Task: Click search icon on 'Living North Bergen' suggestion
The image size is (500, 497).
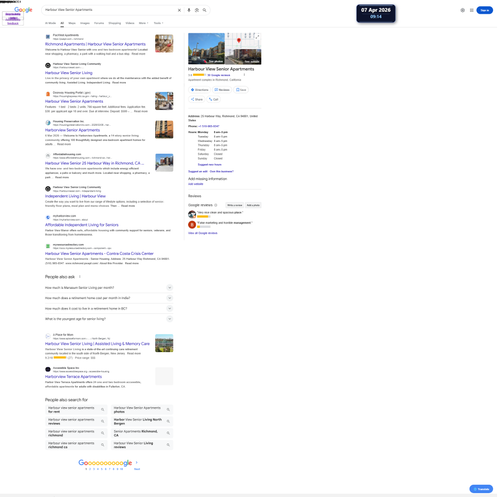Action: (x=168, y=421)
